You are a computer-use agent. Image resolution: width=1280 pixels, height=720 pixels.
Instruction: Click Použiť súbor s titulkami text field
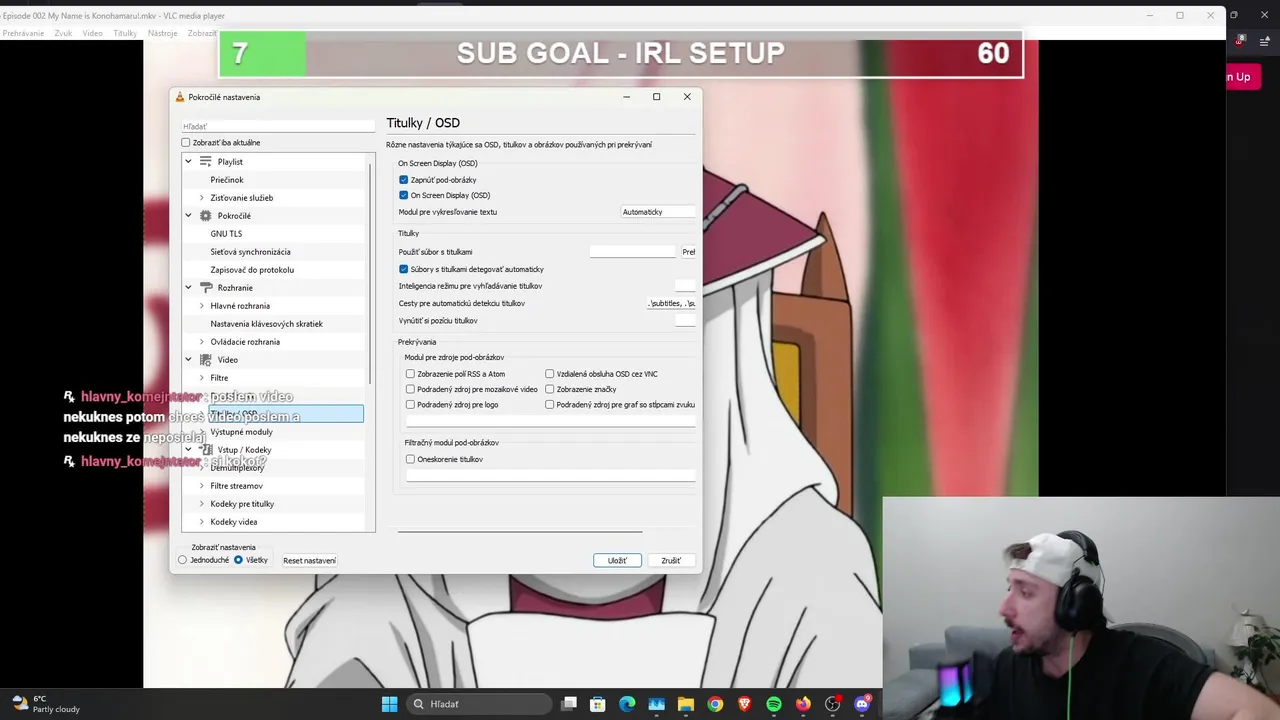click(633, 252)
